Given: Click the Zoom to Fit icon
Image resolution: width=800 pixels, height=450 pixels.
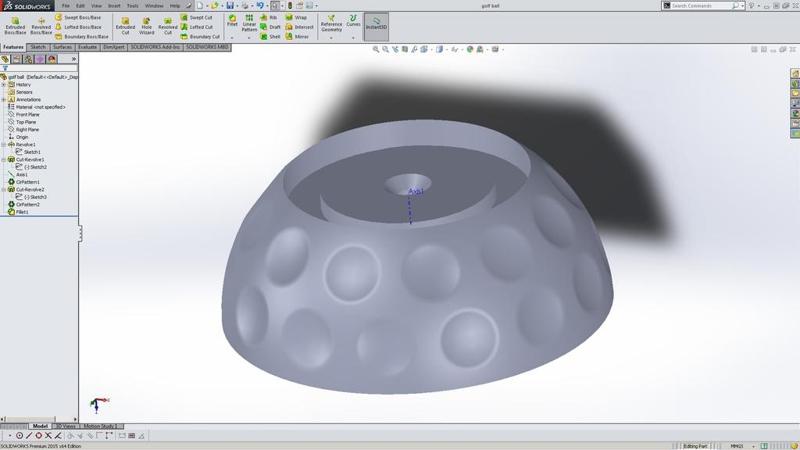Looking at the screenshot, I should click(376, 49).
